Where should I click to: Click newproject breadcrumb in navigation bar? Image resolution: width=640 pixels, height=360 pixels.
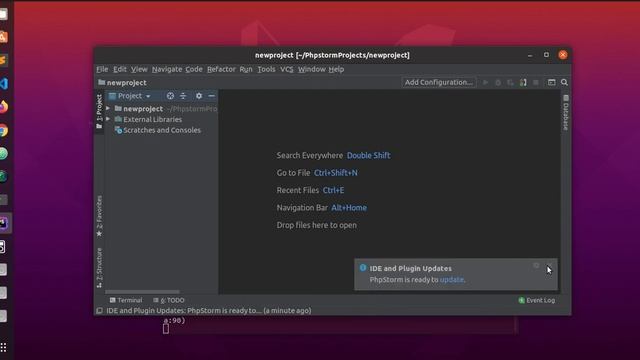point(122,82)
